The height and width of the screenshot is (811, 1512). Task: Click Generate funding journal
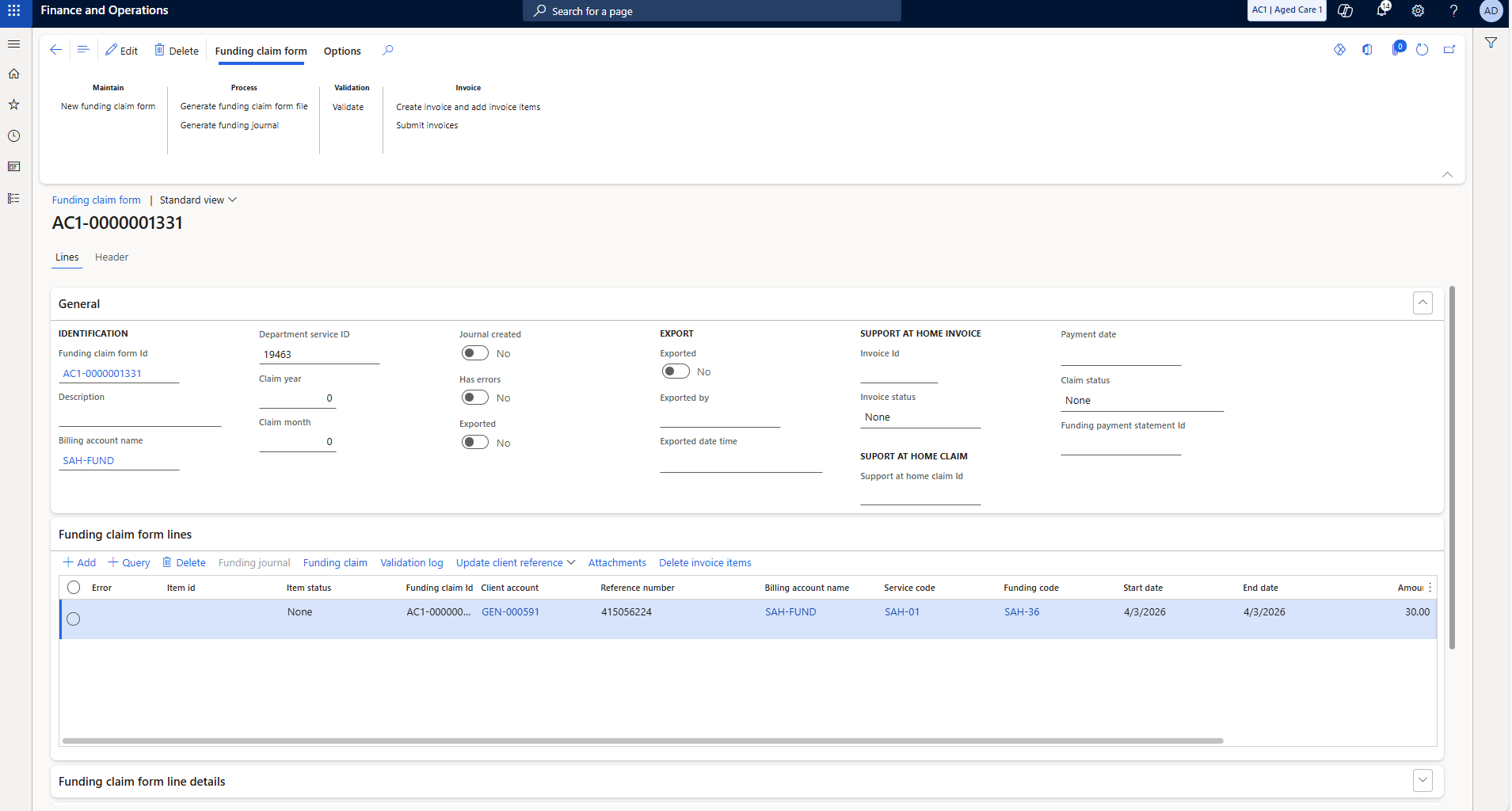[230, 125]
